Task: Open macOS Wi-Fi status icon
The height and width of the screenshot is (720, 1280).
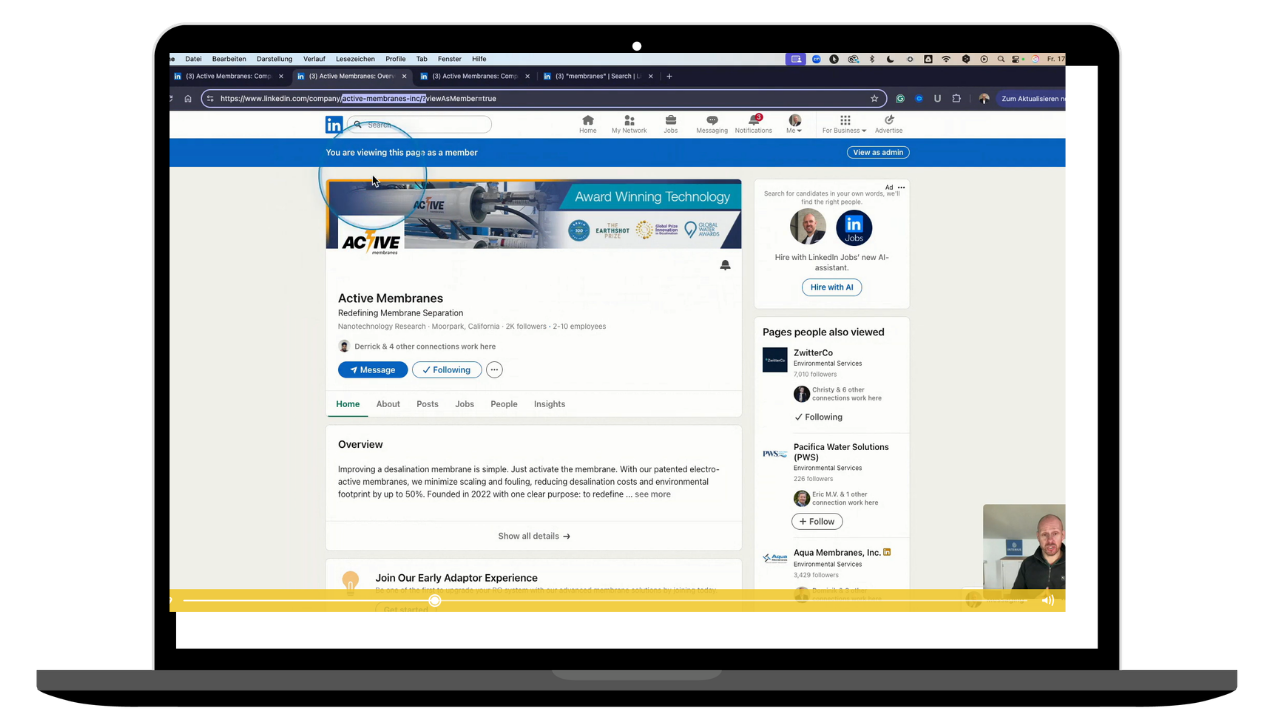Action: [x=946, y=59]
